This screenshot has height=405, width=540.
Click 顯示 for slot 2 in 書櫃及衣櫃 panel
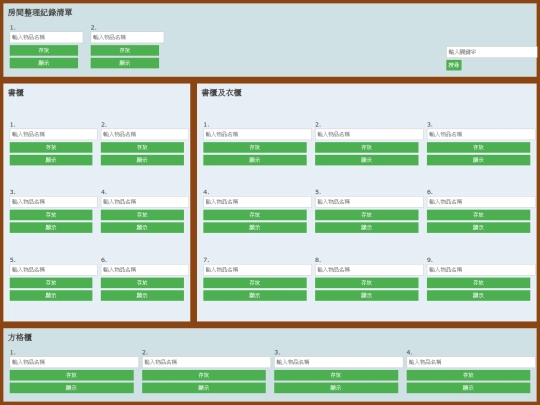(367, 160)
